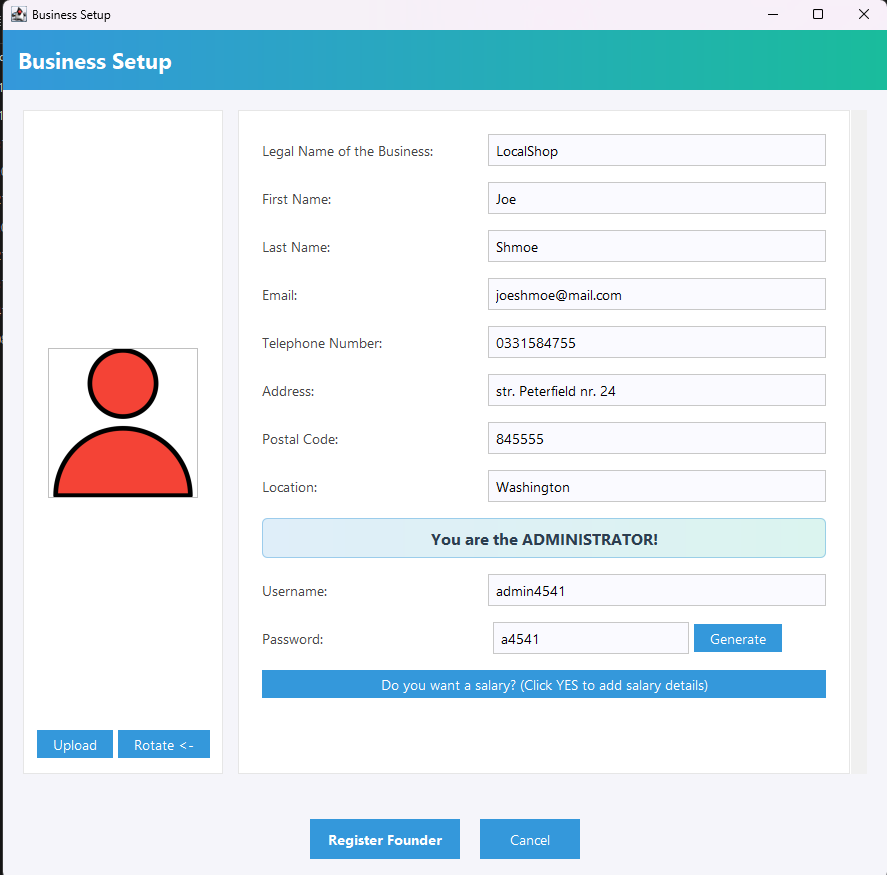The image size is (887, 875).
Task: Click YES to add salary details banner
Action: click(x=543, y=684)
